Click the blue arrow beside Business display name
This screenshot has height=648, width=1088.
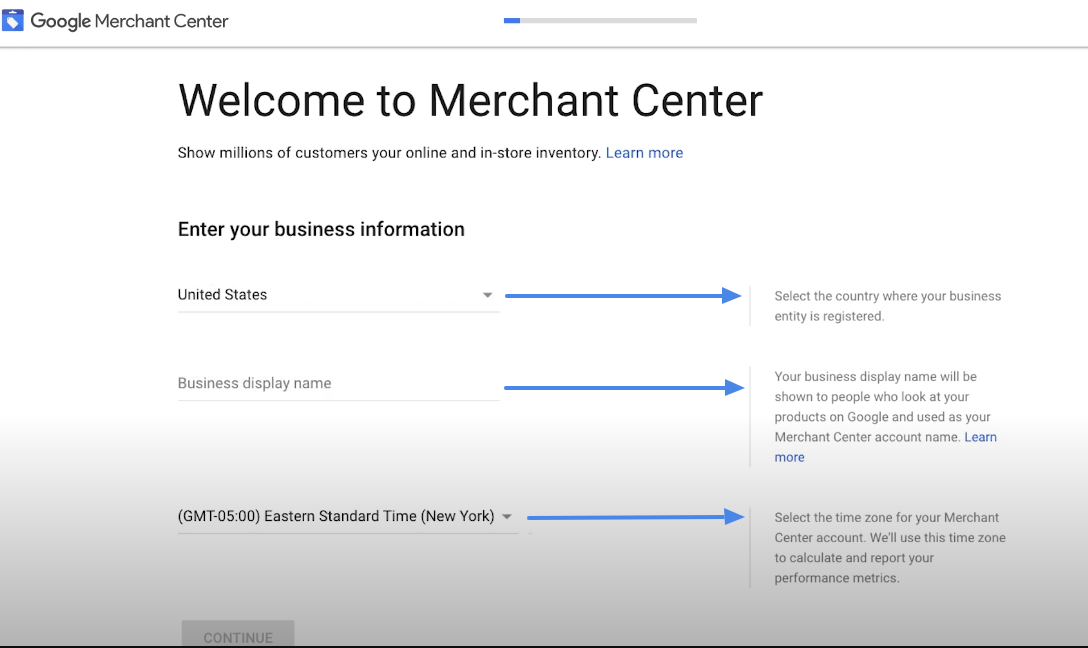pyautogui.click(x=624, y=387)
